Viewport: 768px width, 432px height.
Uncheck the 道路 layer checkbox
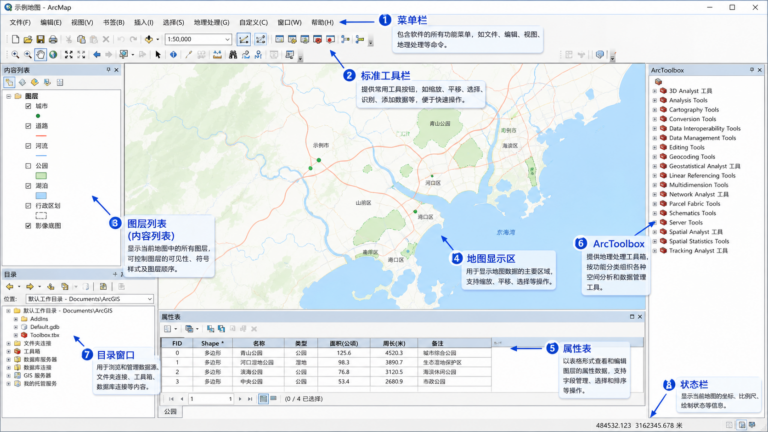click(28, 126)
